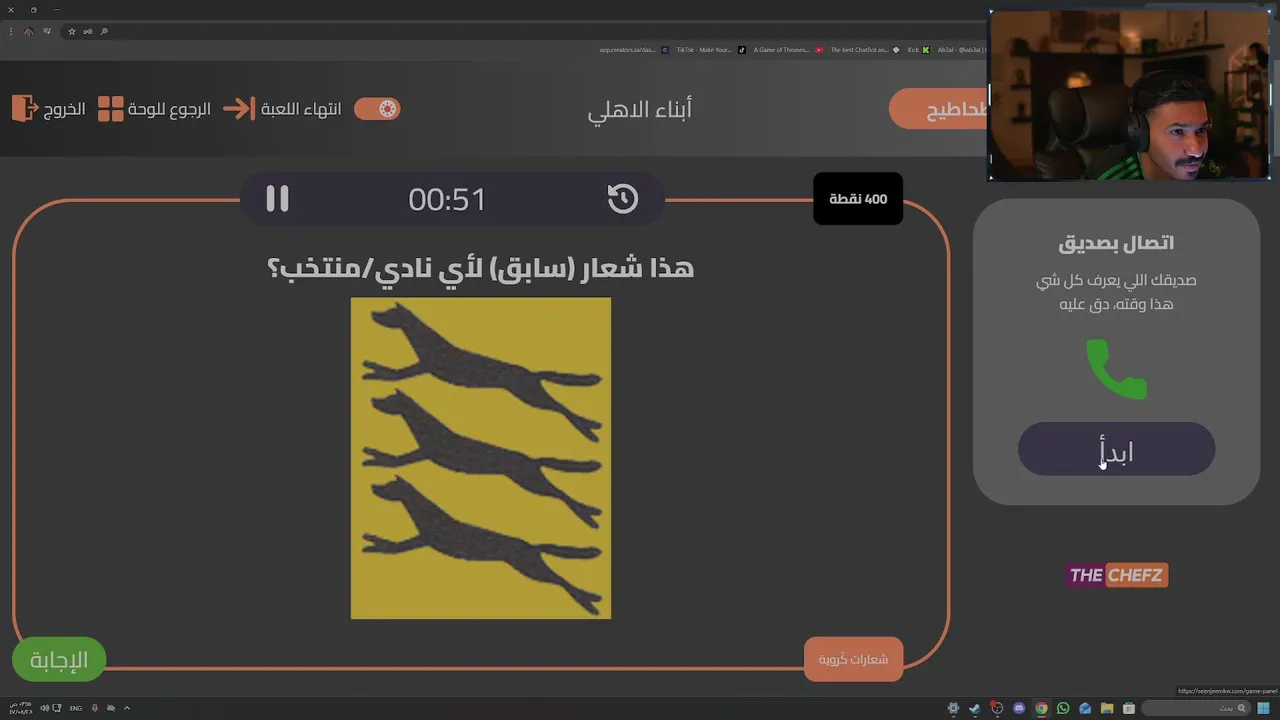Viewport: 1280px width, 720px height.
Task: Open WhatsApp from the taskbar
Action: point(1063,708)
